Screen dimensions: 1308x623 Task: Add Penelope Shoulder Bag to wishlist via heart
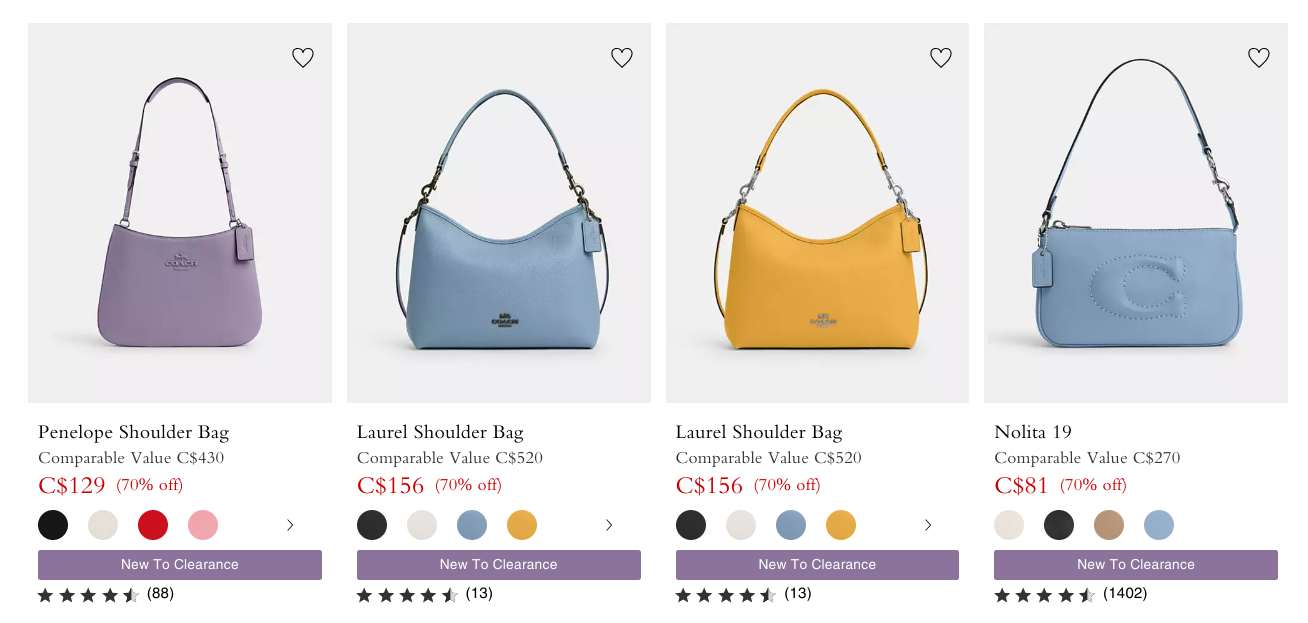(x=303, y=57)
